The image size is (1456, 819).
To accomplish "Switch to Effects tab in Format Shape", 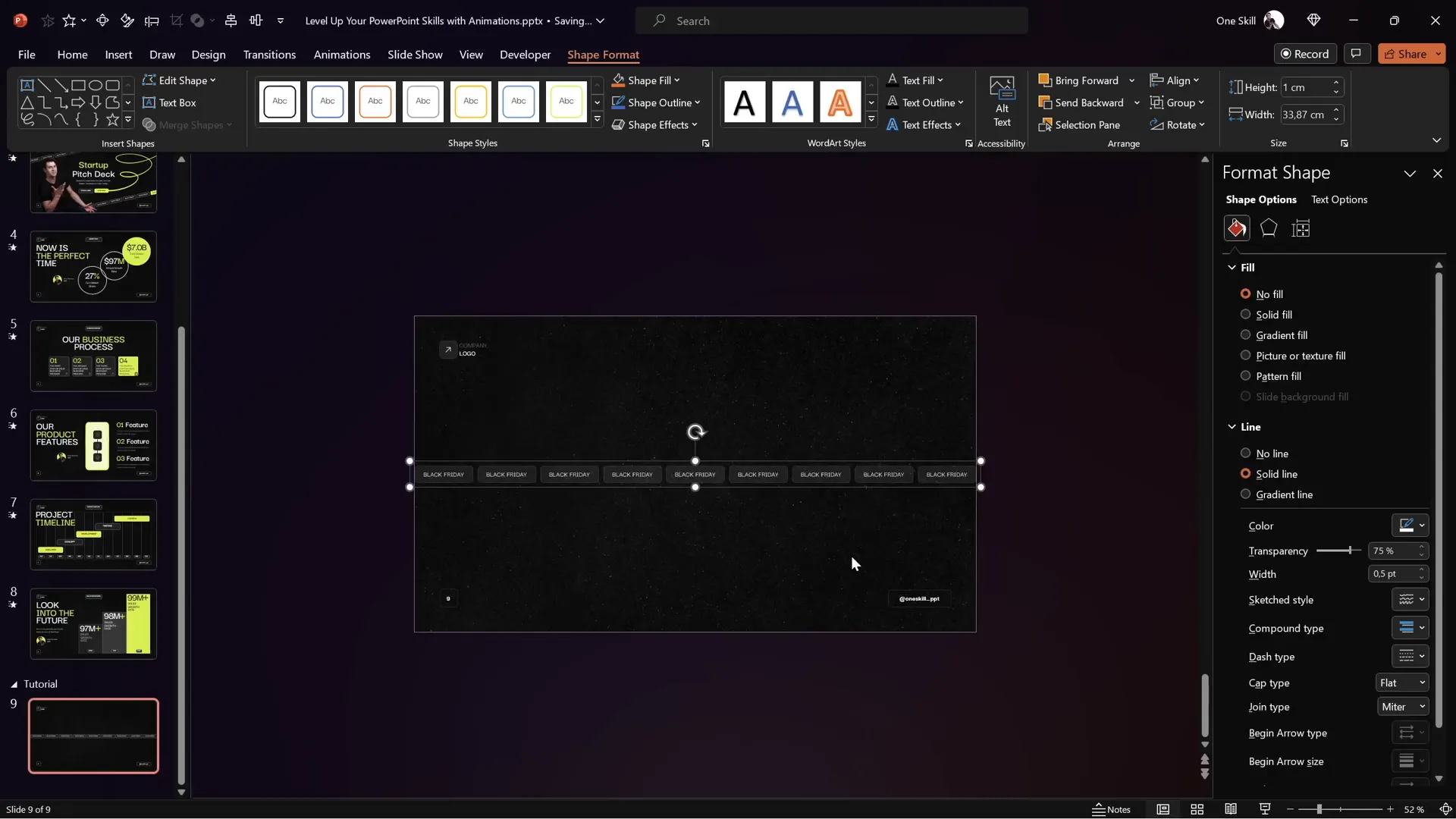I will point(1268,228).
